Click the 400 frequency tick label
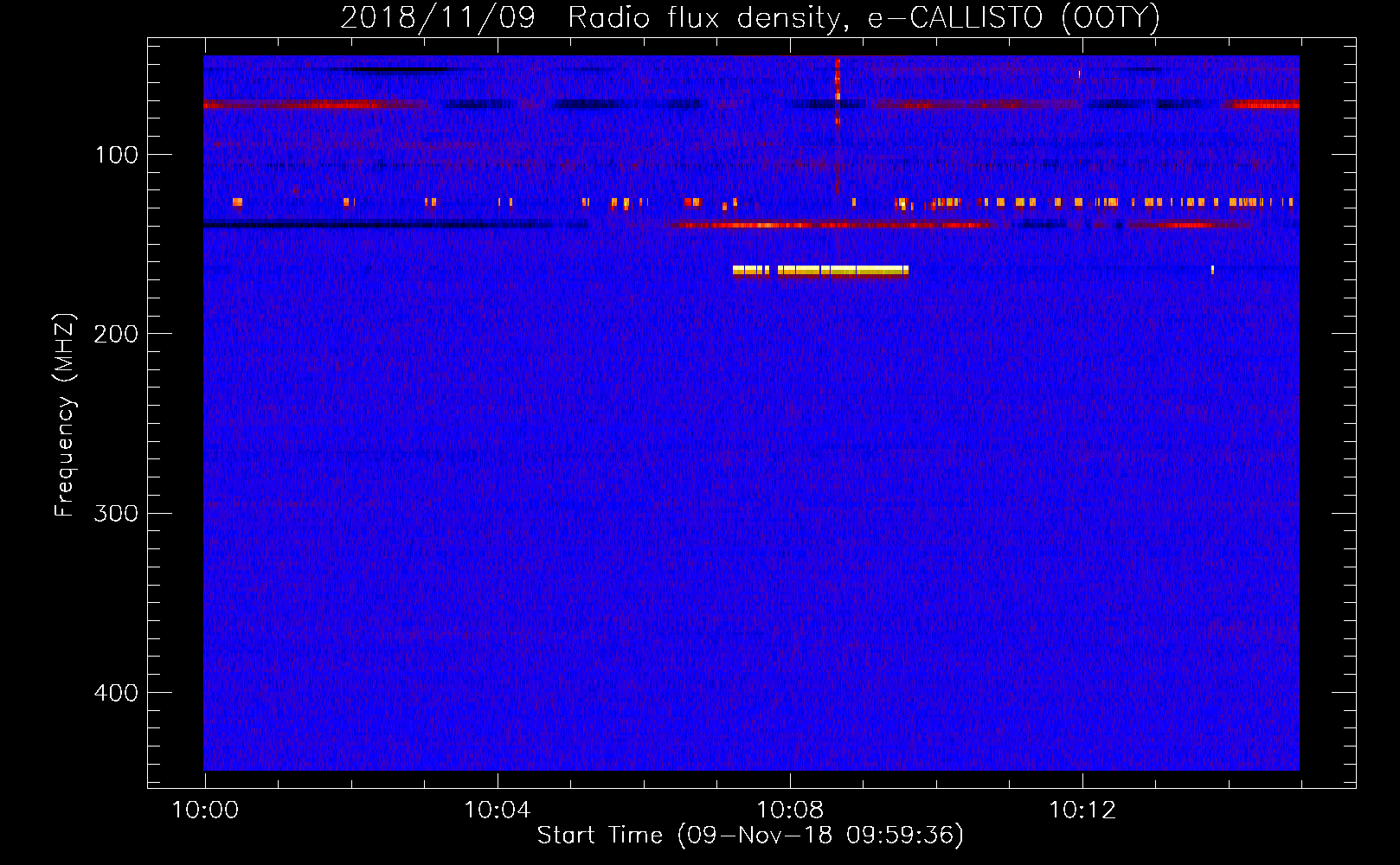The image size is (1400, 865). pos(117,693)
